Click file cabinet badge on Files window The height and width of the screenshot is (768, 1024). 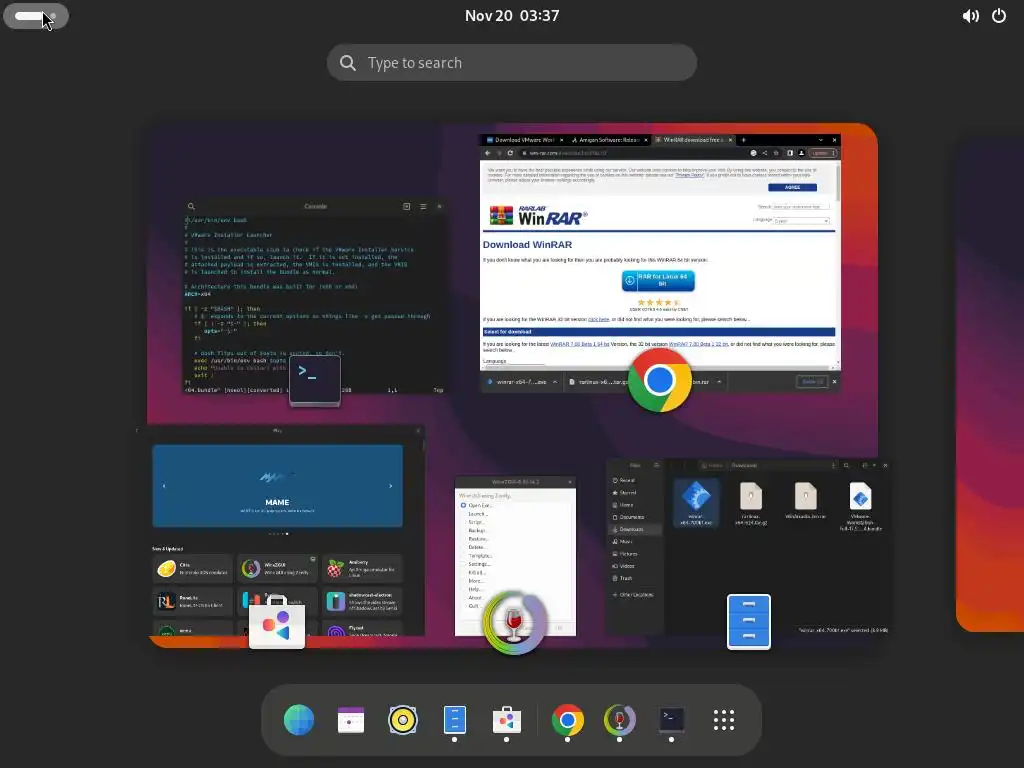coord(749,622)
